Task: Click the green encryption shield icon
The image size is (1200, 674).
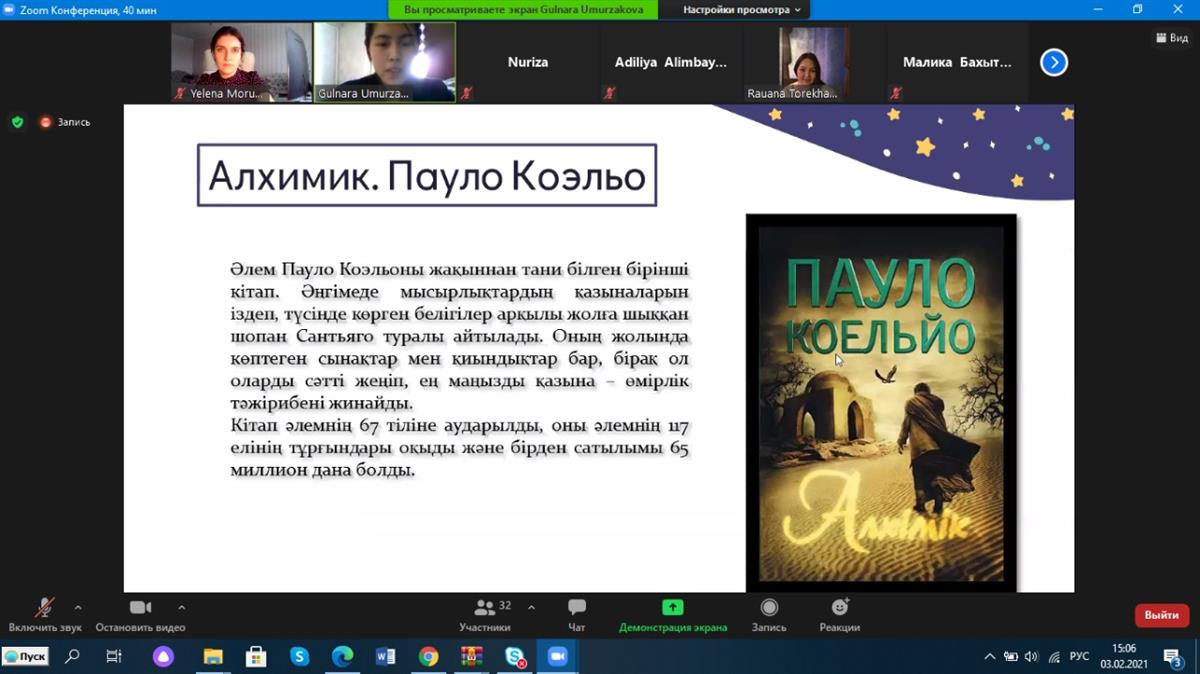Action: tap(17, 122)
